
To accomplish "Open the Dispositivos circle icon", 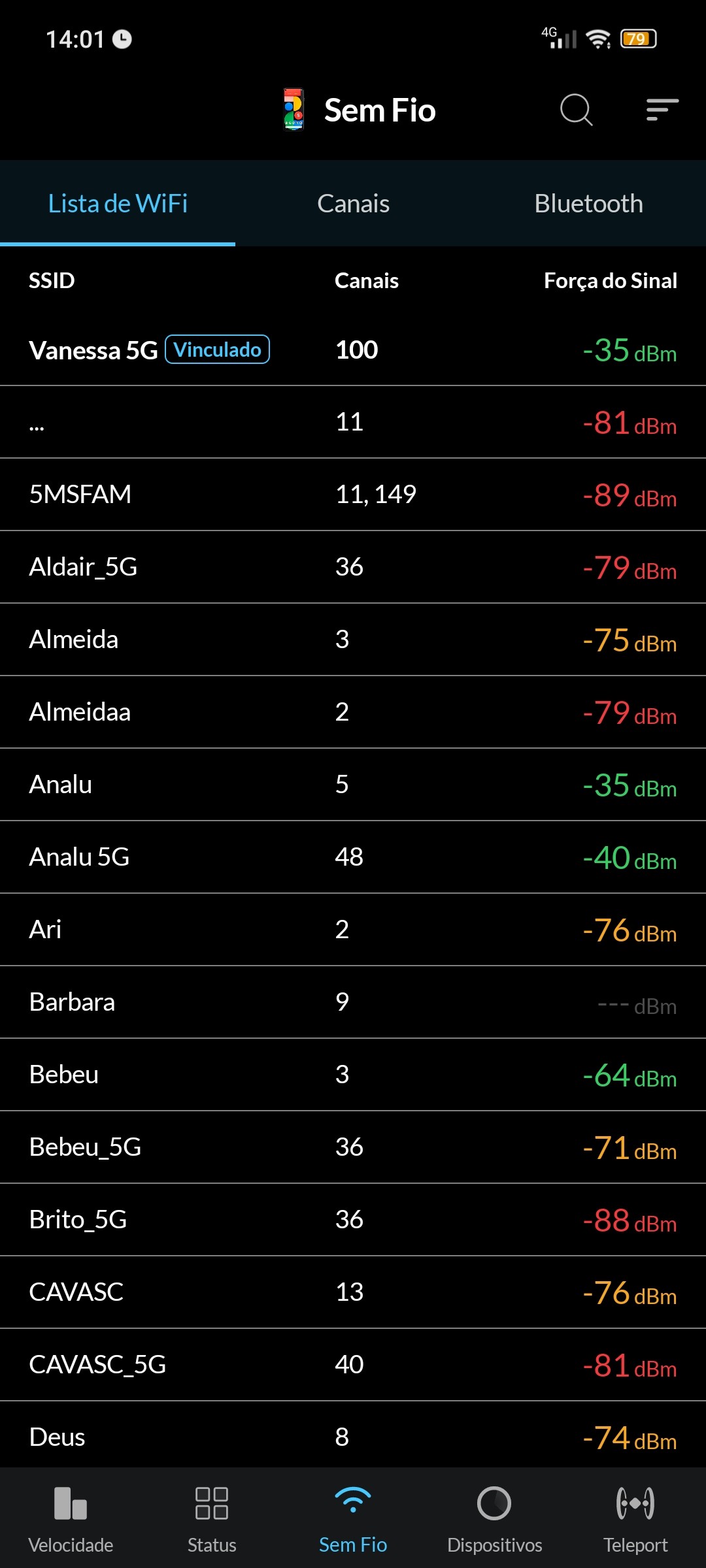I will click(494, 1503).
